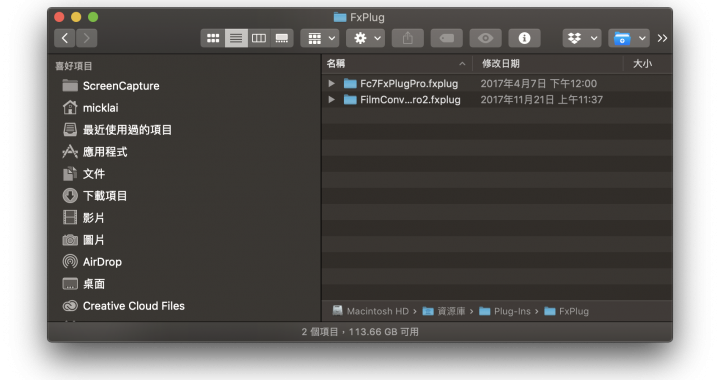Click the 應用程式 apps icon
The width and height of the screenshot is (720, 380).
pyautogui.click(x=70, y=151)
